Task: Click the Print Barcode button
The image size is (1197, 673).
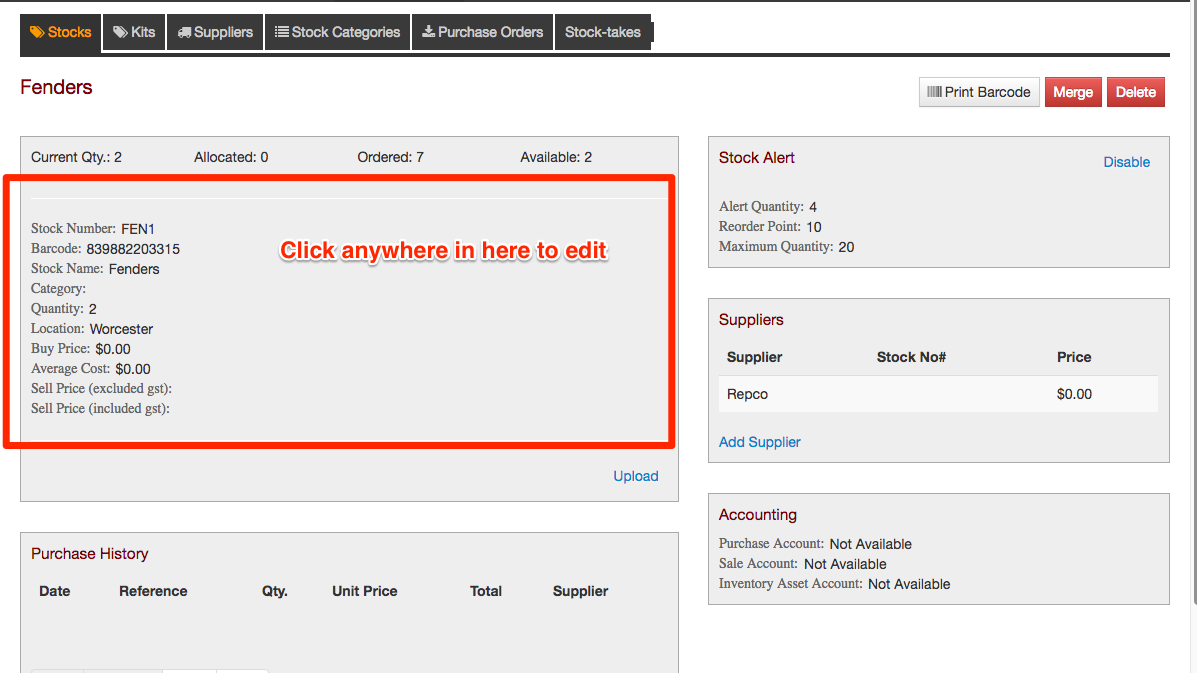Action: [979, 92]
